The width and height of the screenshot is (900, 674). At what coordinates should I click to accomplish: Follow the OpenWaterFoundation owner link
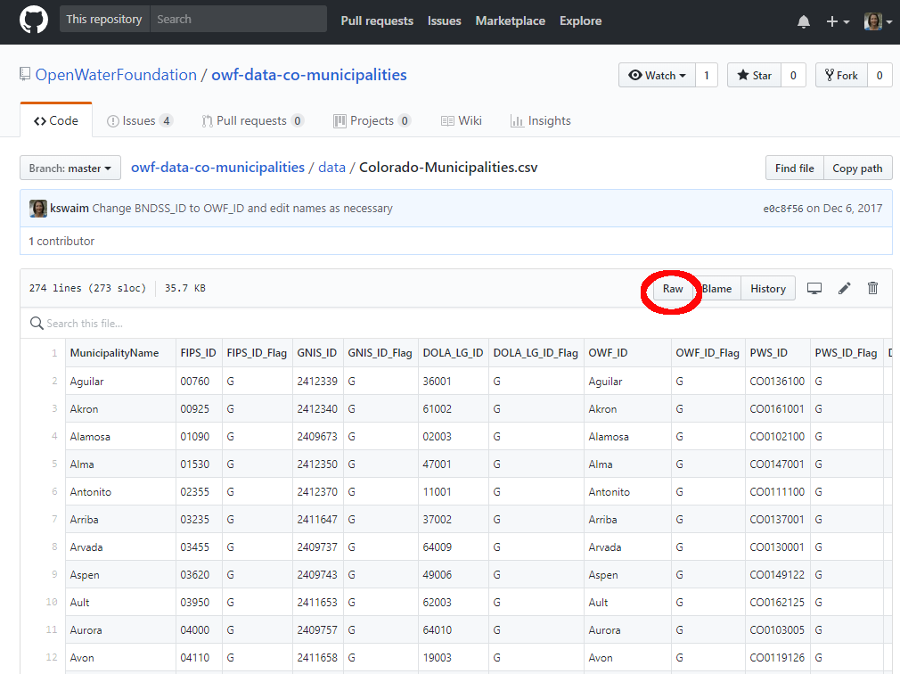[x=116, y=75]
